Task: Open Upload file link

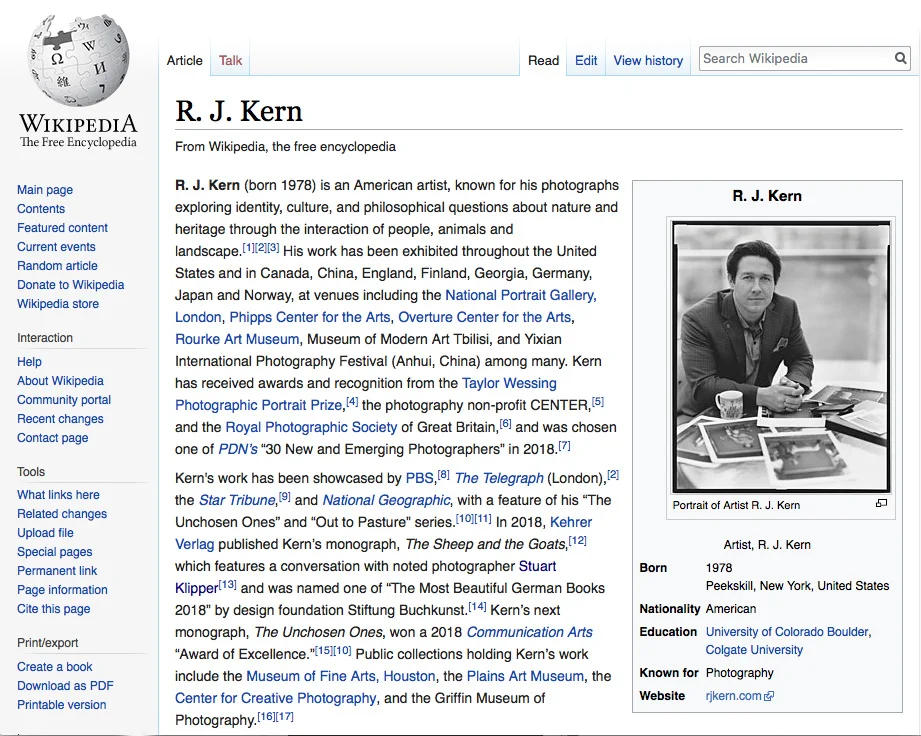Action: [x=45, y=533]
